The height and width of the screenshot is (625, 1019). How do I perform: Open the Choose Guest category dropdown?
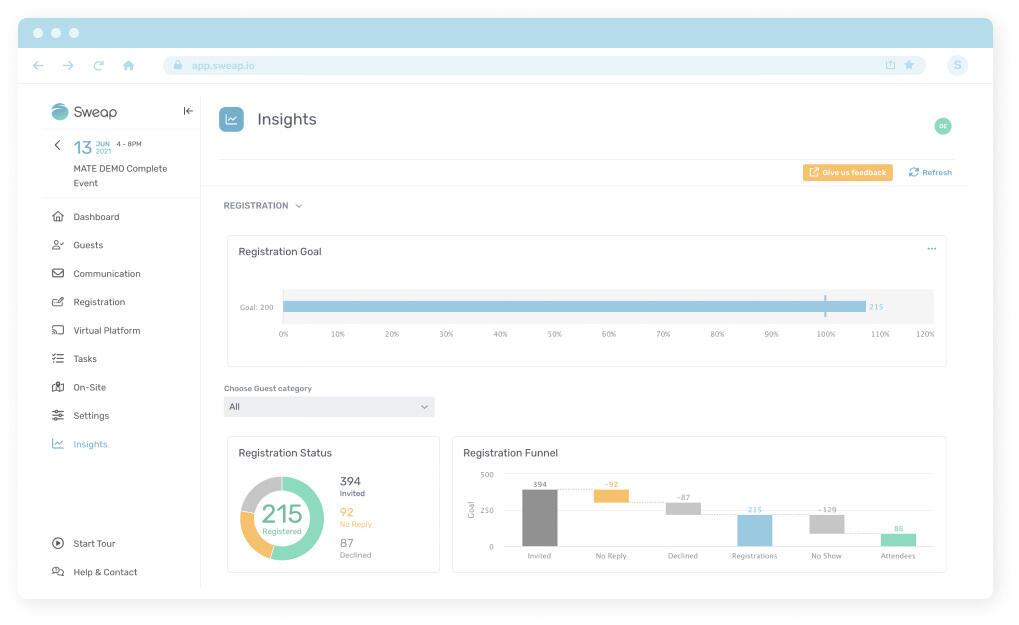point(329,407)
